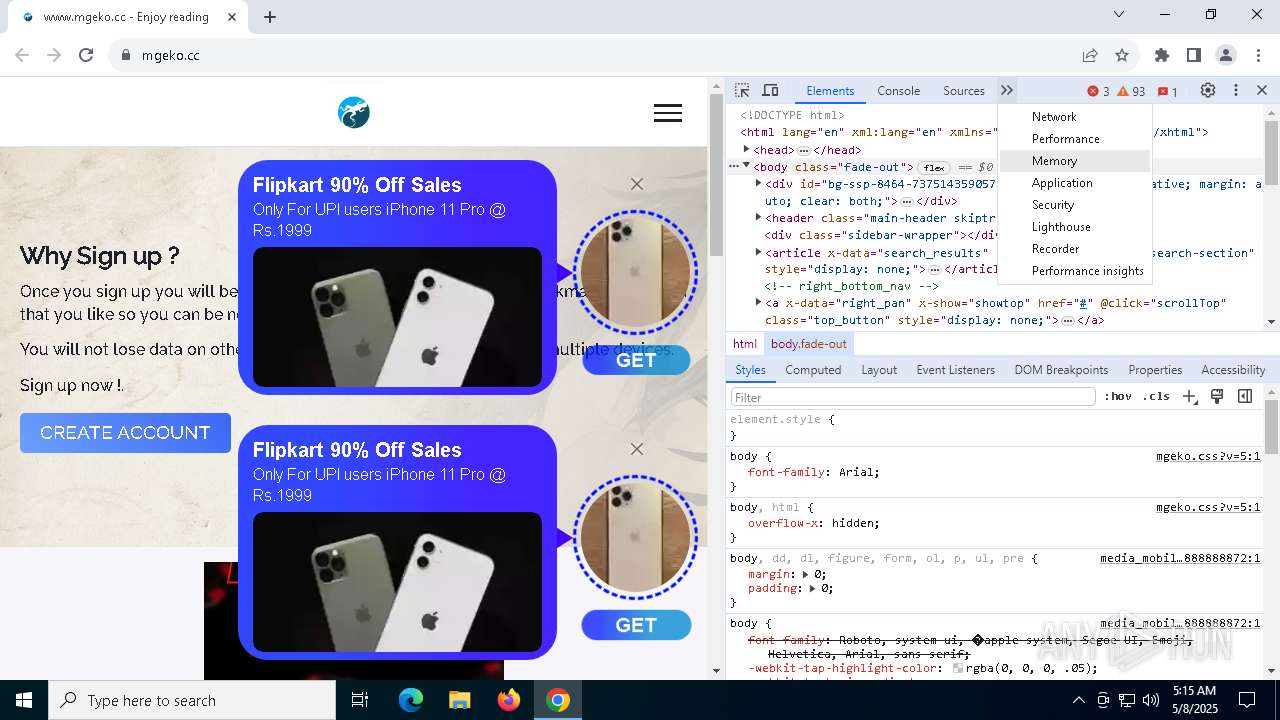Open Chrome side panel icon

click(x=1194, y=55)
